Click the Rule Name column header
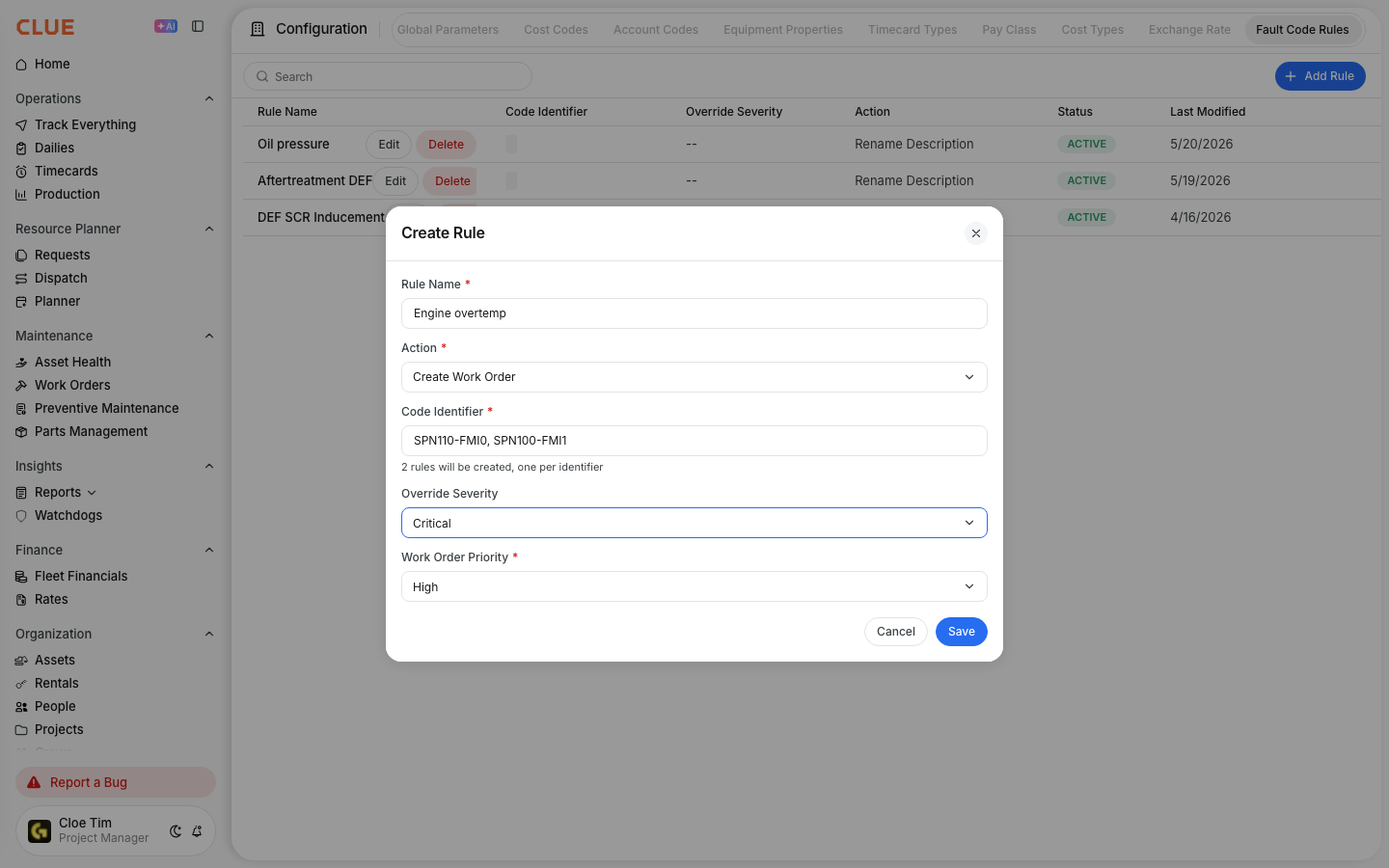The image size is (1389, 868). [x=287, y=112]
